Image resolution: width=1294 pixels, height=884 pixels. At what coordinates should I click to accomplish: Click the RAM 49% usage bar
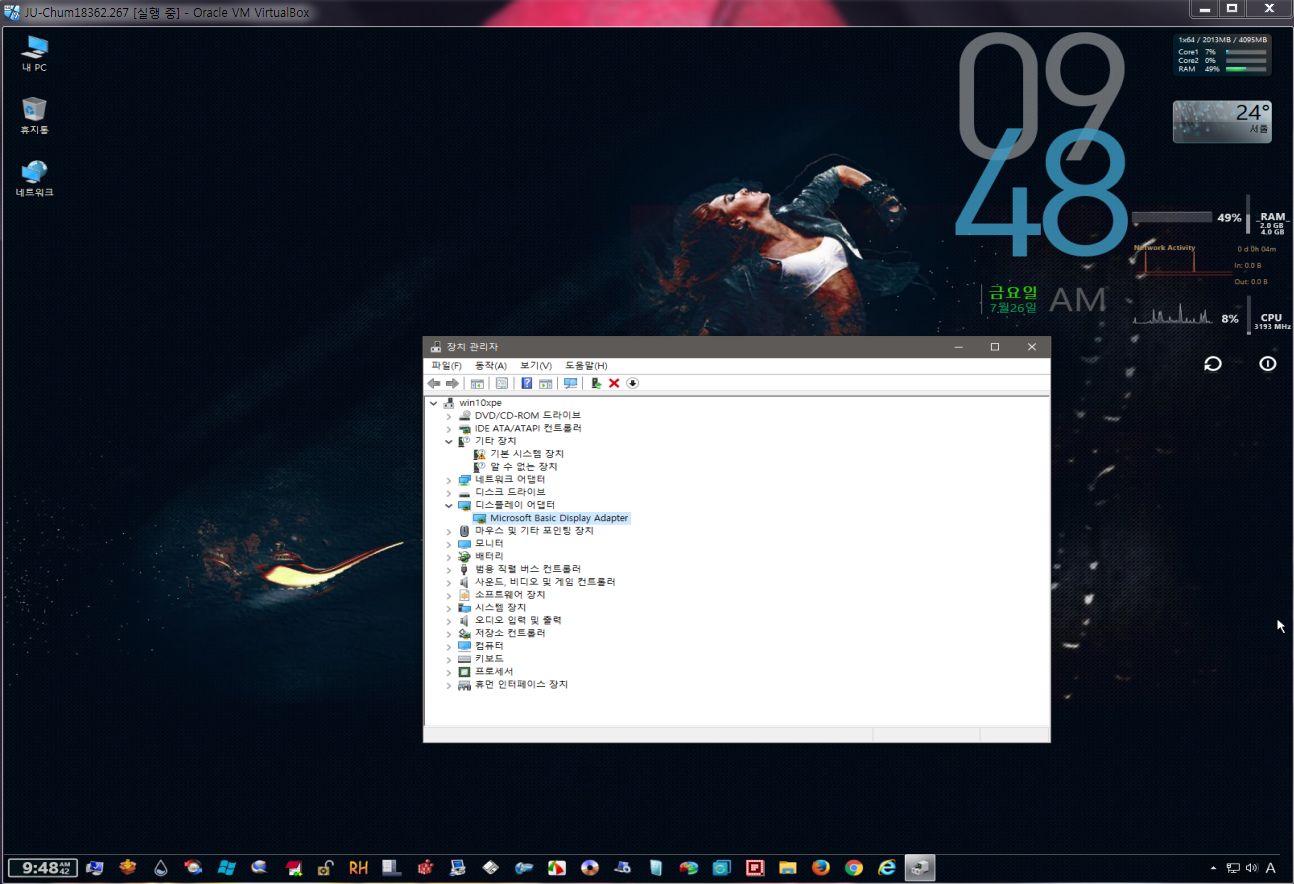[1171, 217]
